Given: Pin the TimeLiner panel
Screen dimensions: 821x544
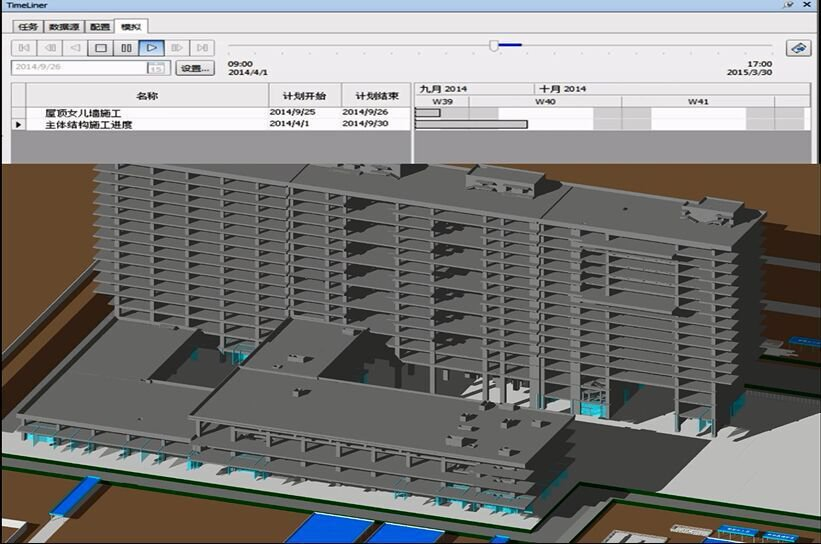Looking at the screenshot, I should pyautogui.click(x=789, y=5).
